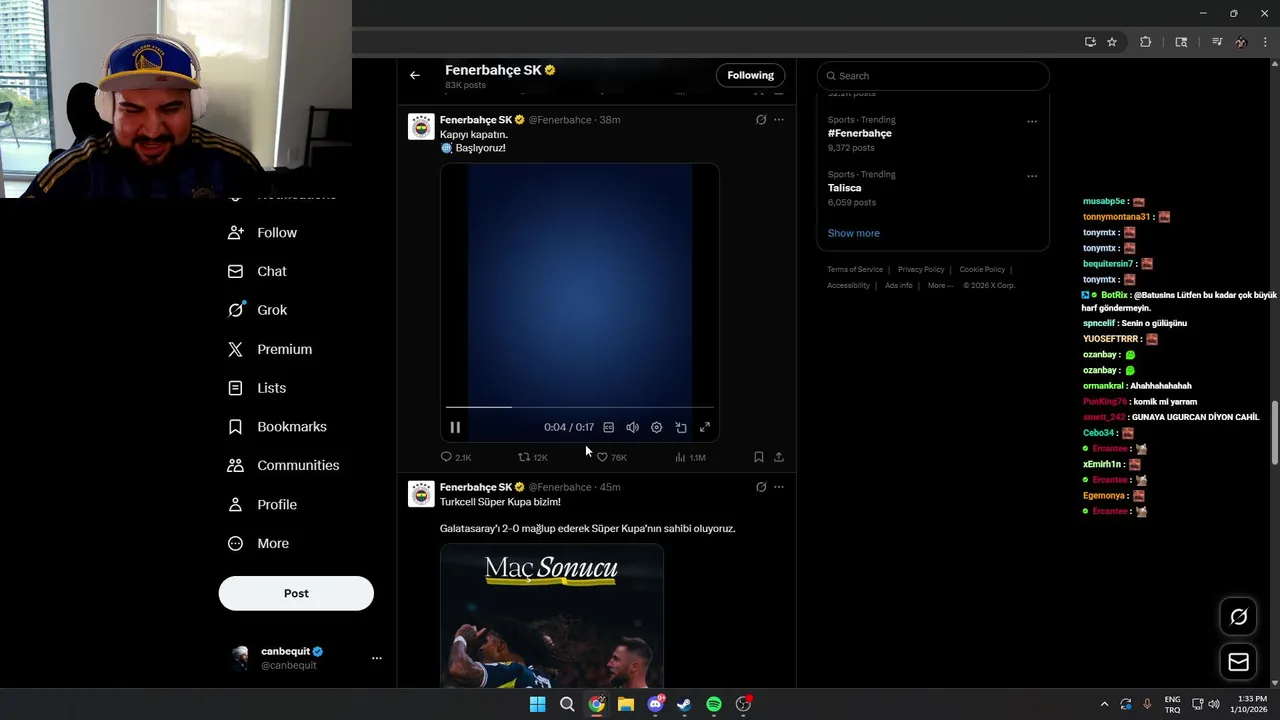Pause the playing video

point(455,427)
